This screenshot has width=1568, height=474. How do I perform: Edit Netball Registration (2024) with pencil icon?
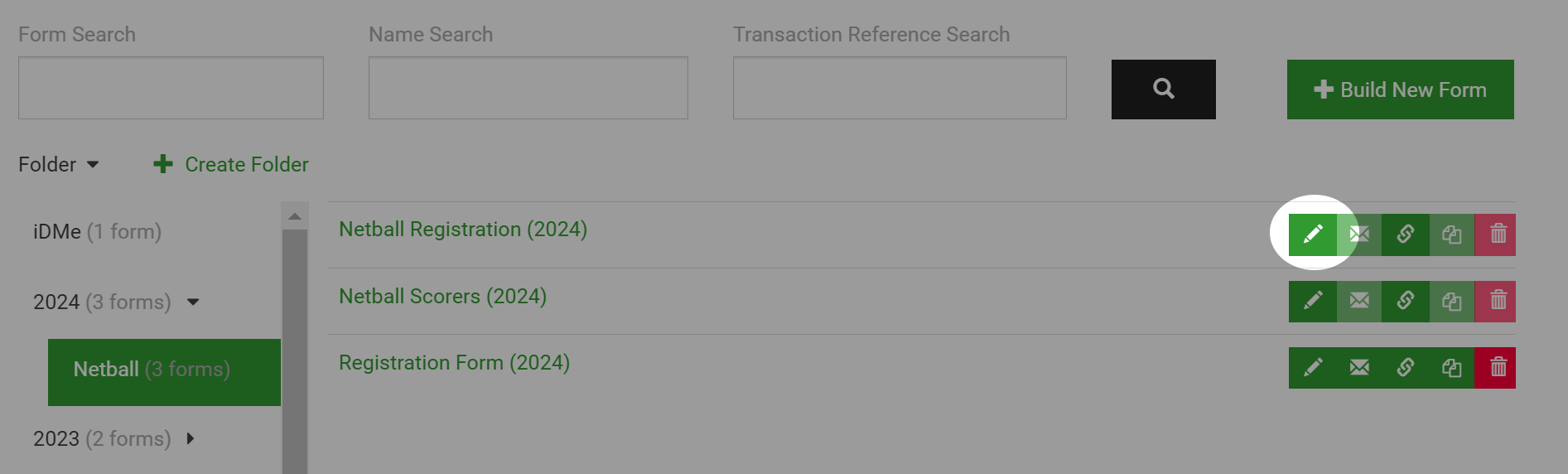1312,235
